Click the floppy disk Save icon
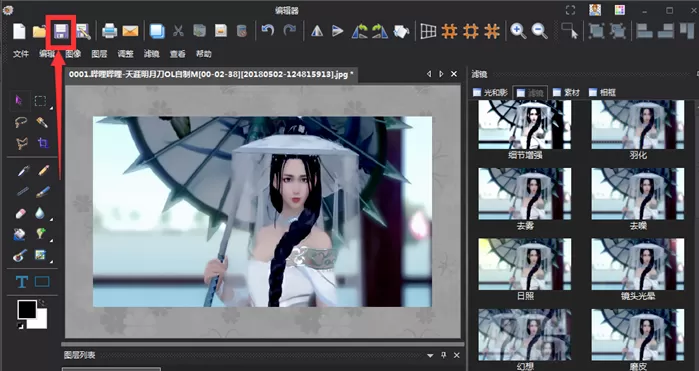Screen dimensions: 699x371 (61, 32)
